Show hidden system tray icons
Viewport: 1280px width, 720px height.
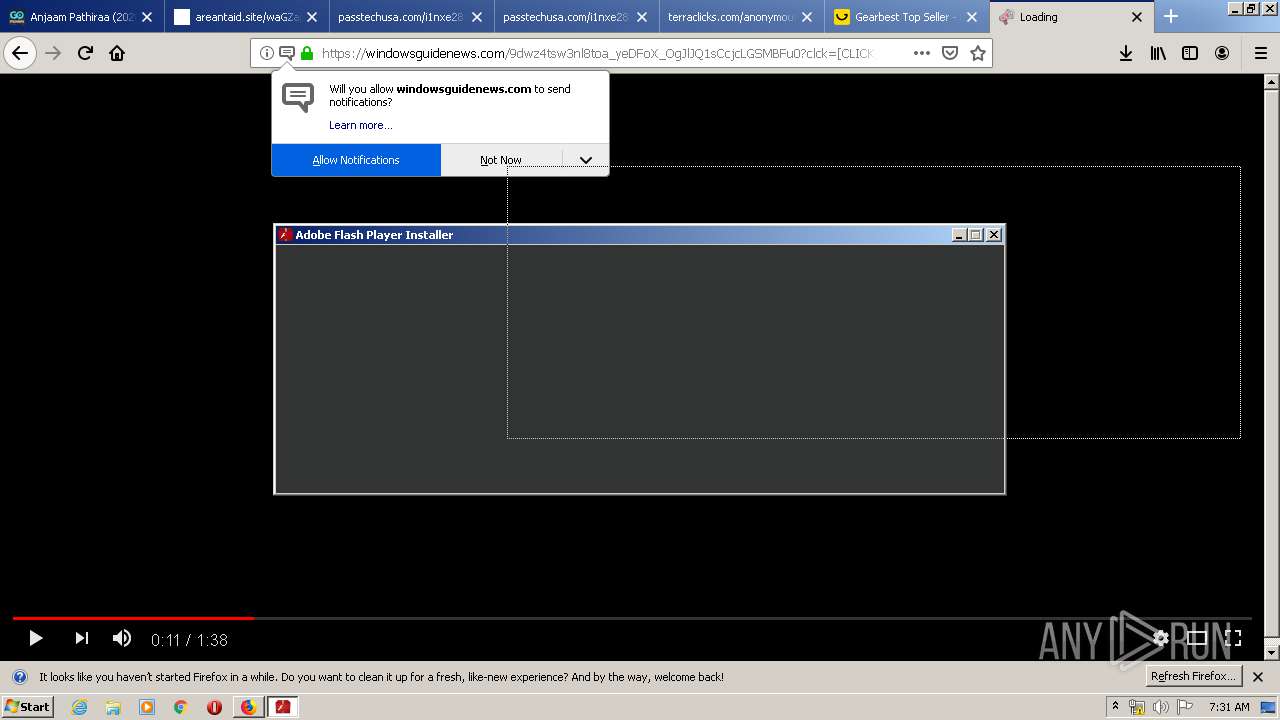coord(1115,707)
